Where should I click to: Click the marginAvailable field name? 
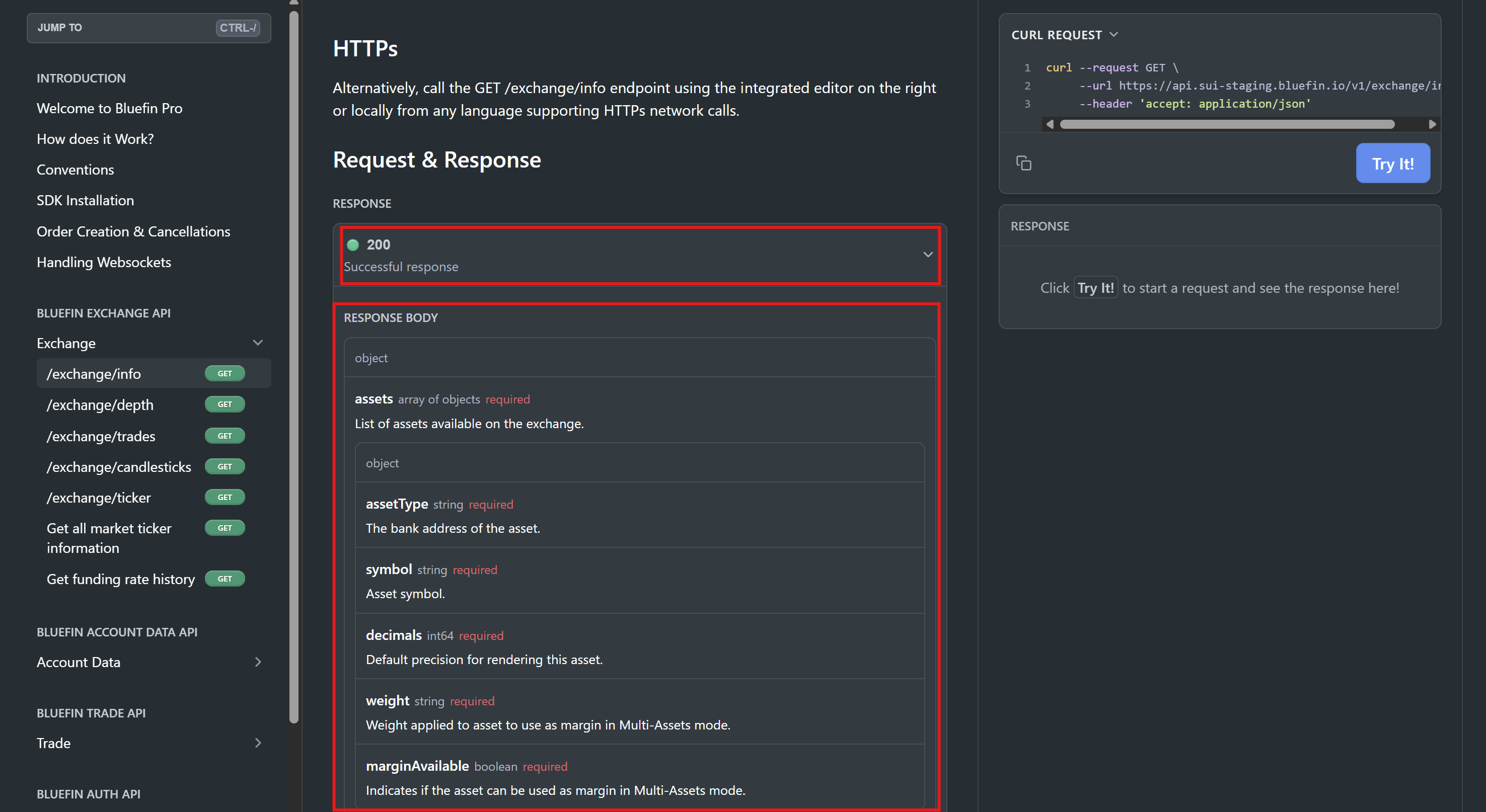pos(417,766)
